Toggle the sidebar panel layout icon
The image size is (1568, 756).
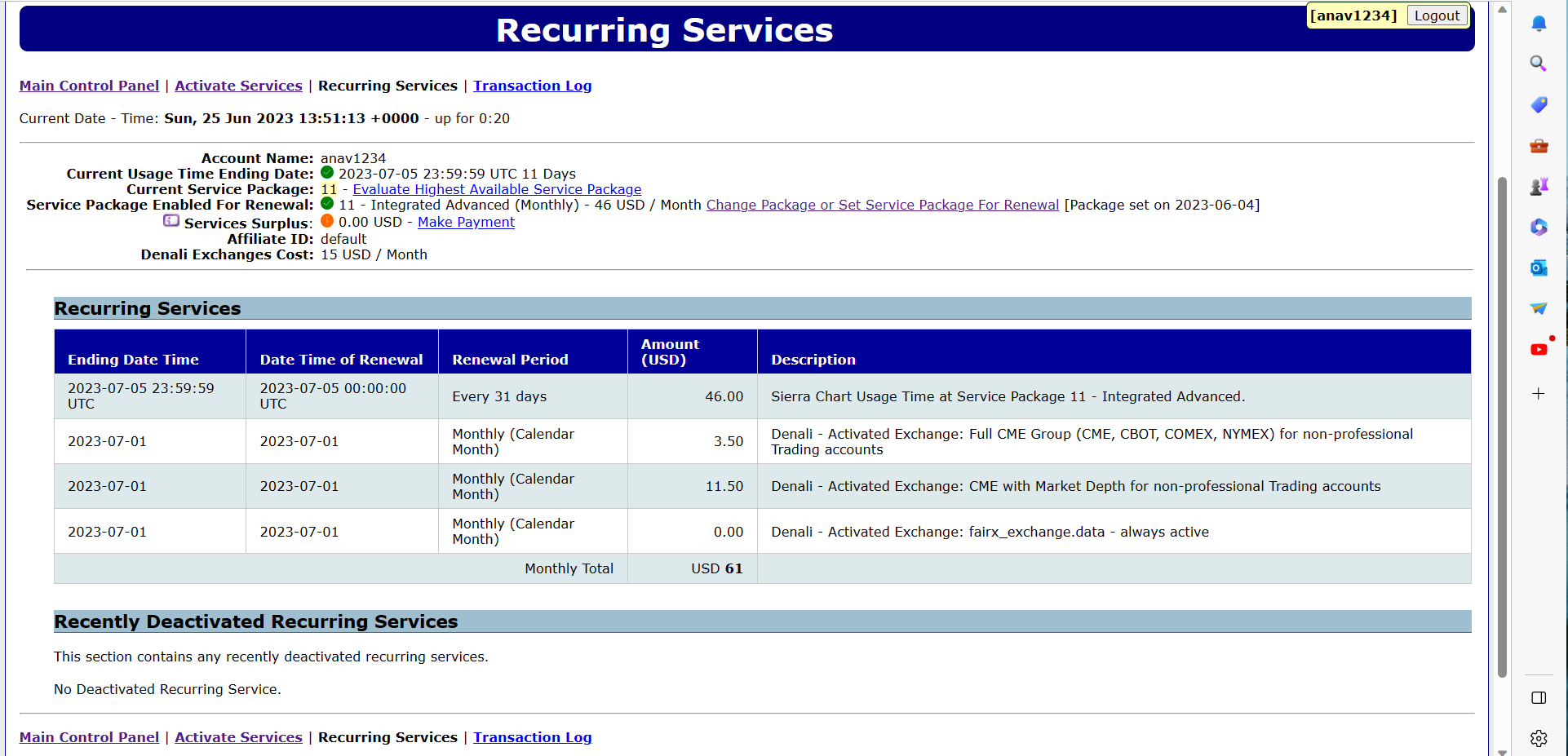click(1539, 698)
